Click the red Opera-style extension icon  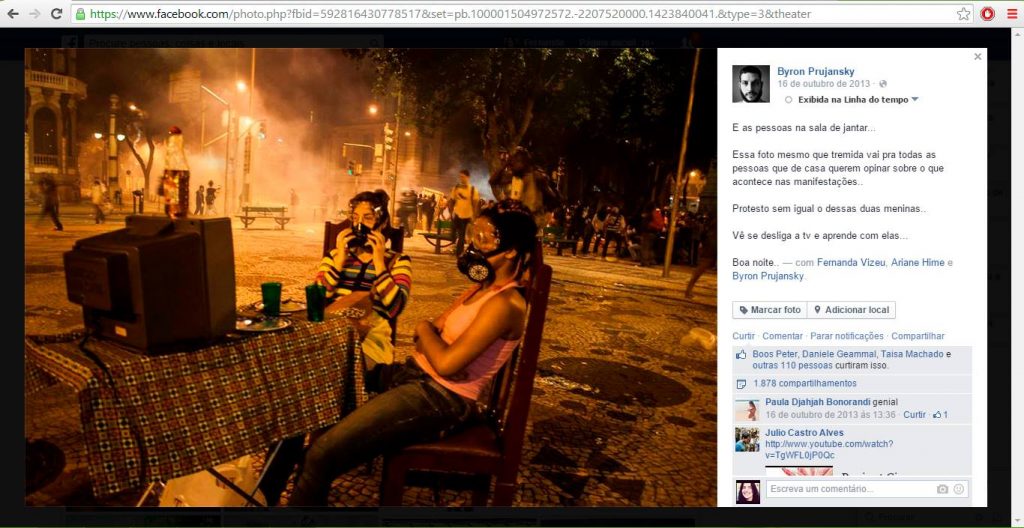(x=988, y=14)
